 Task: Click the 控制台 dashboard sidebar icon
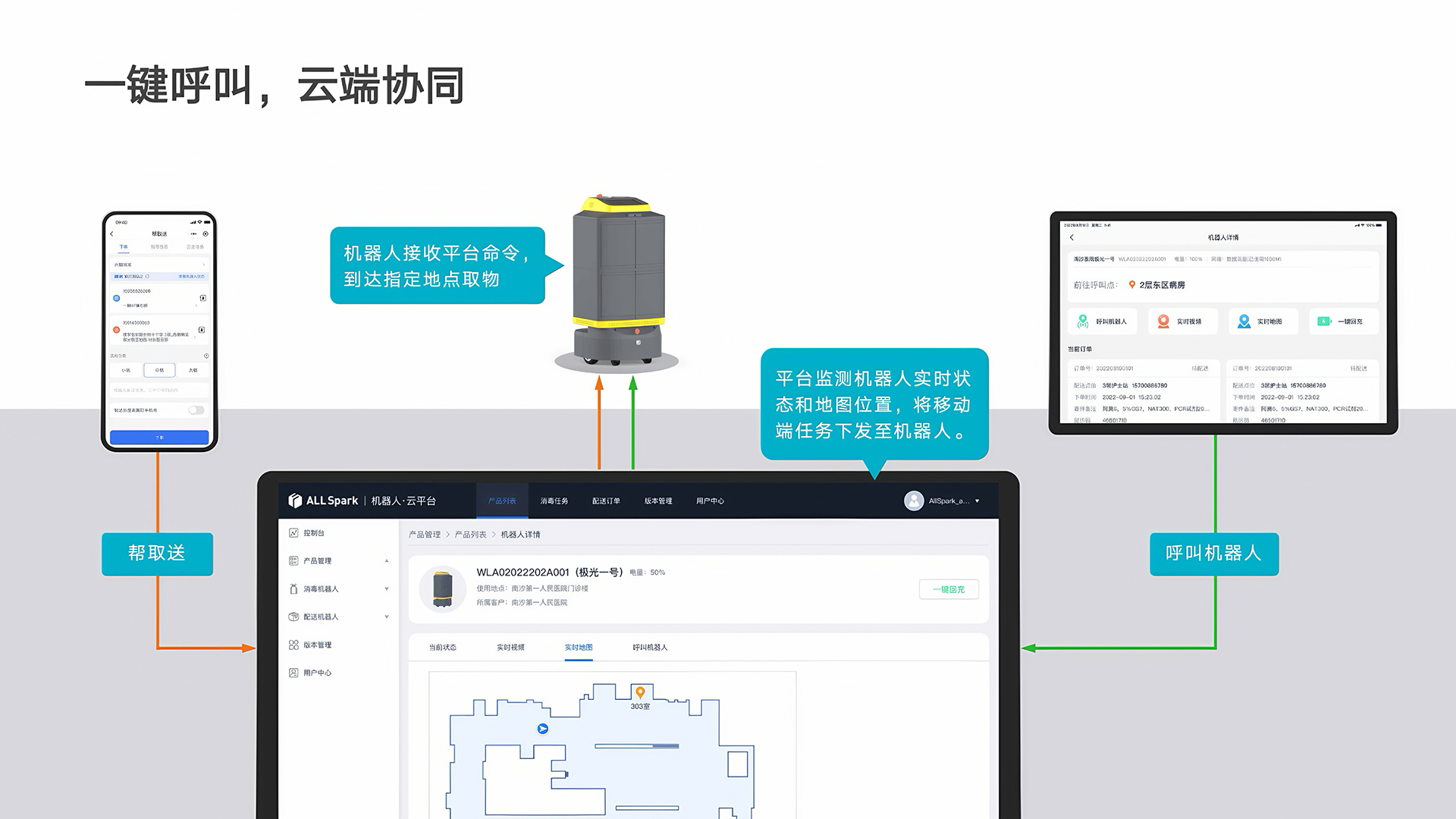[293, 533]
